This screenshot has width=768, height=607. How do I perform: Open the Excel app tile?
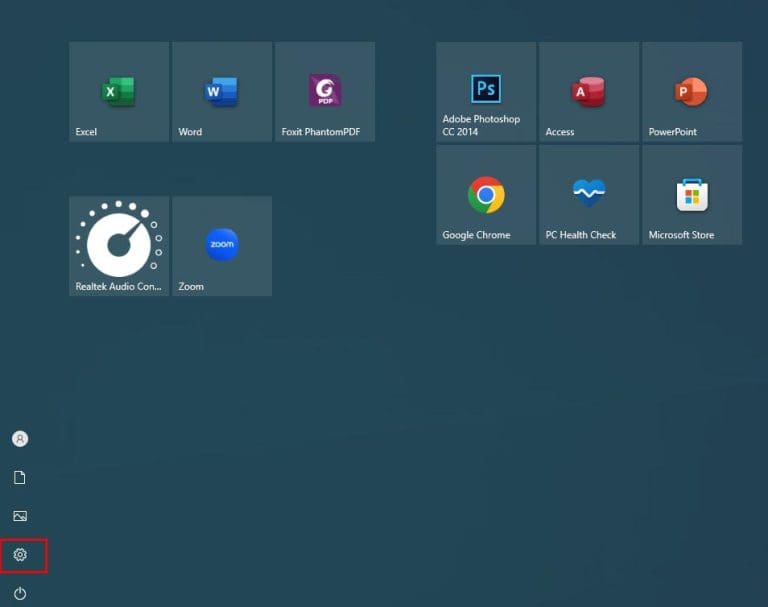[x=118, y=92]
